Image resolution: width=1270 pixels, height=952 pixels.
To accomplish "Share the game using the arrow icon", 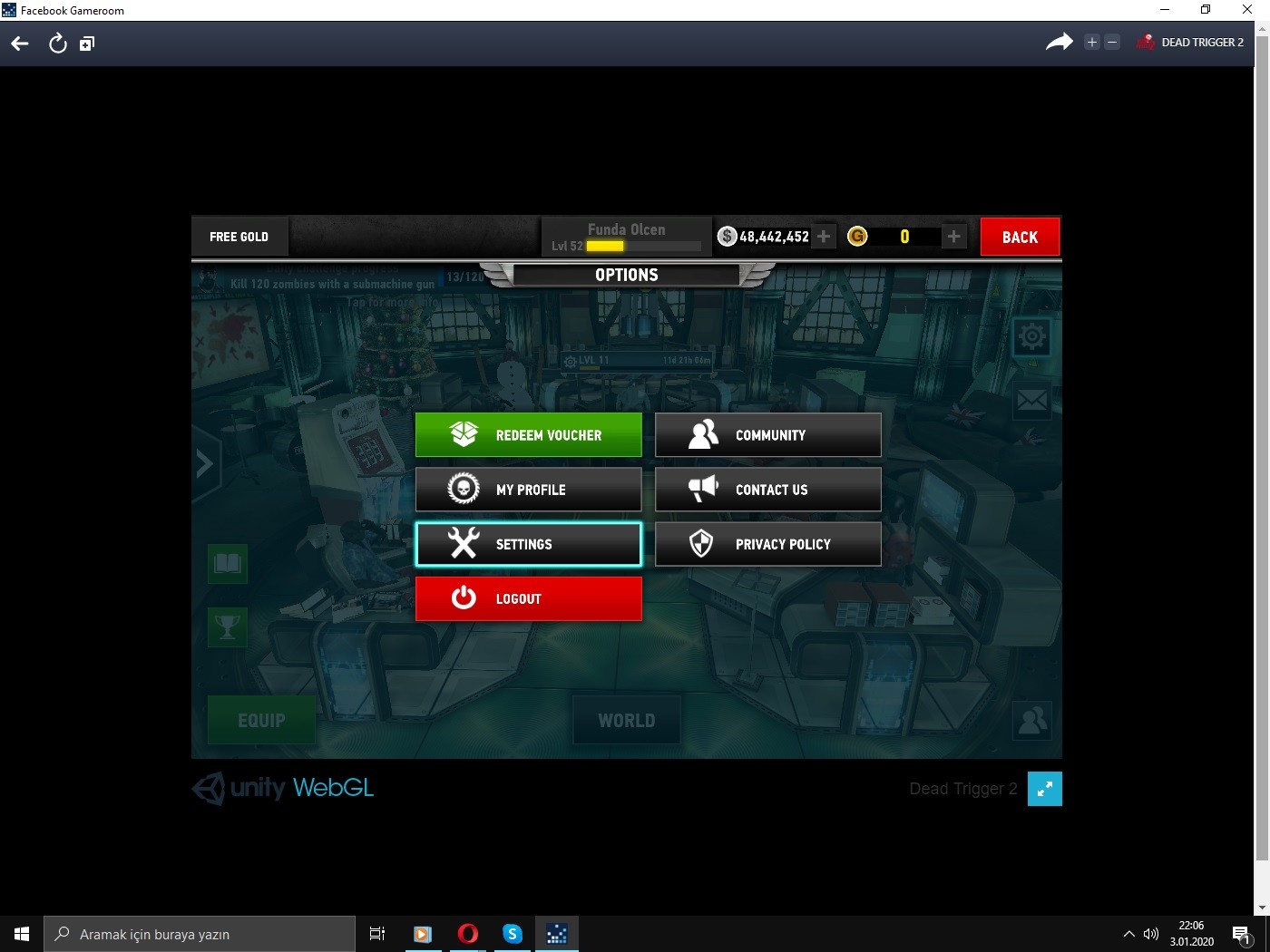I will click(x=1059, y=42).
